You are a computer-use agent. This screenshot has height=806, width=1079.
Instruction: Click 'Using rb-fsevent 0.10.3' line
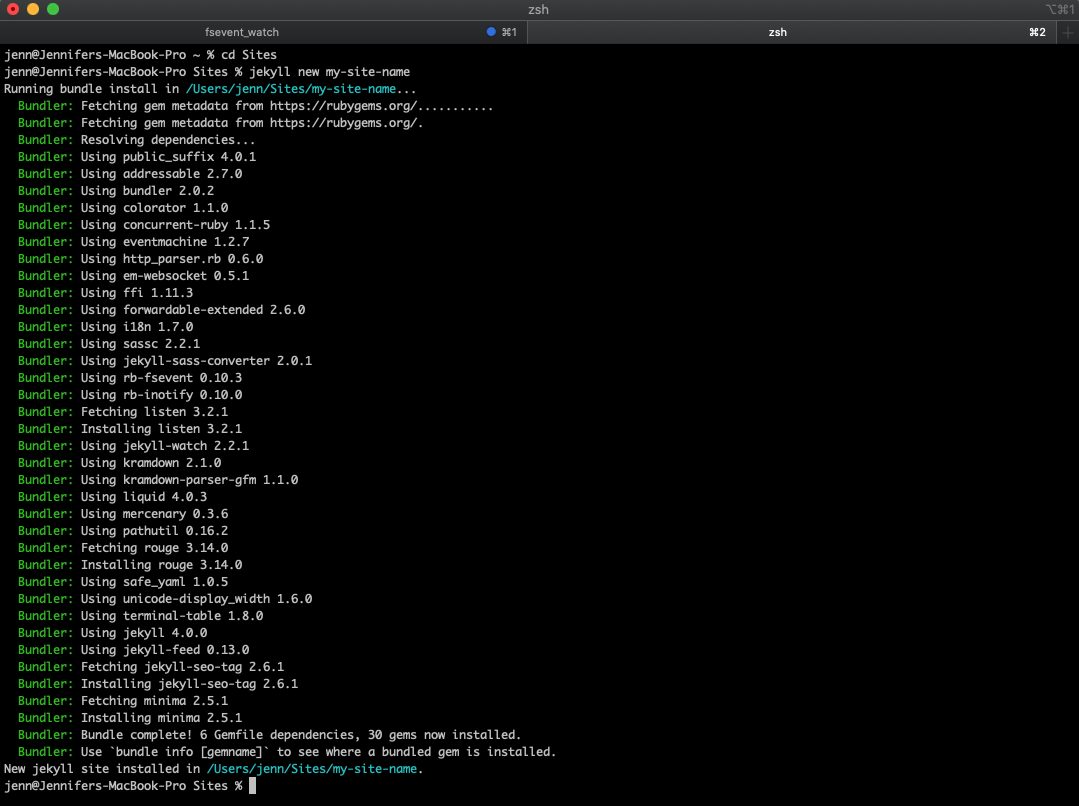(161, 377)
